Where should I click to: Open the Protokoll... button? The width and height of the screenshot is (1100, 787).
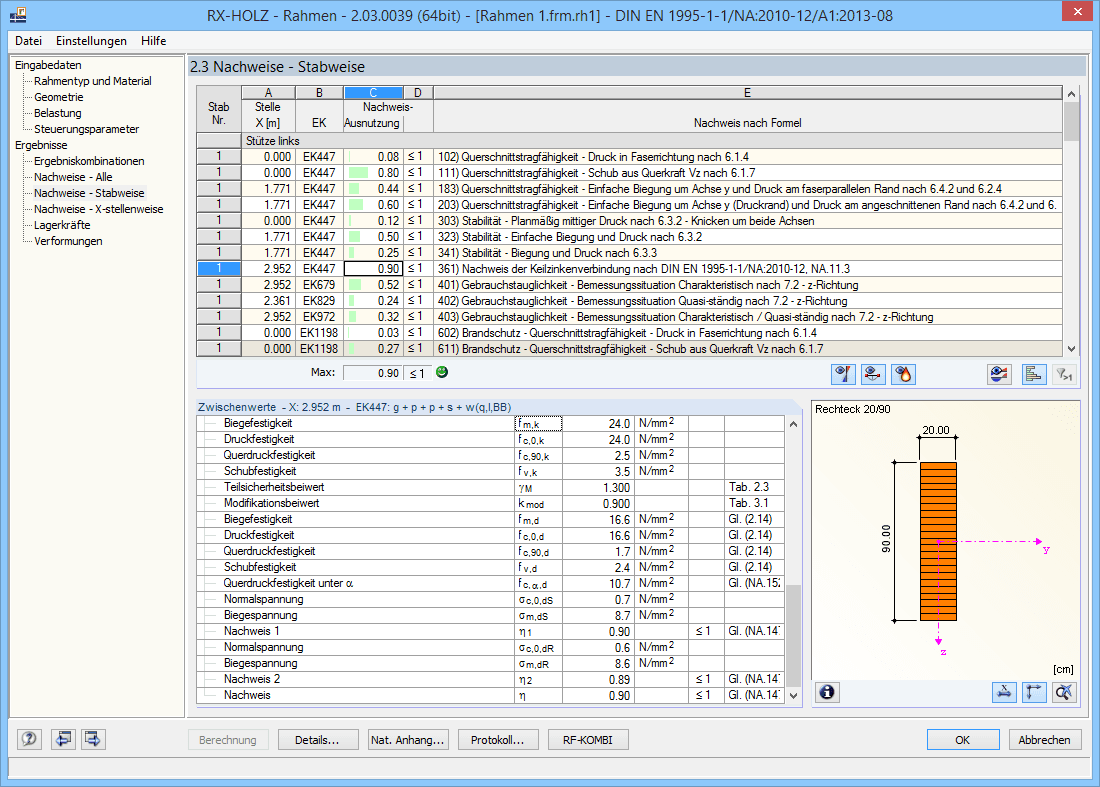click(x=497, y=740)
